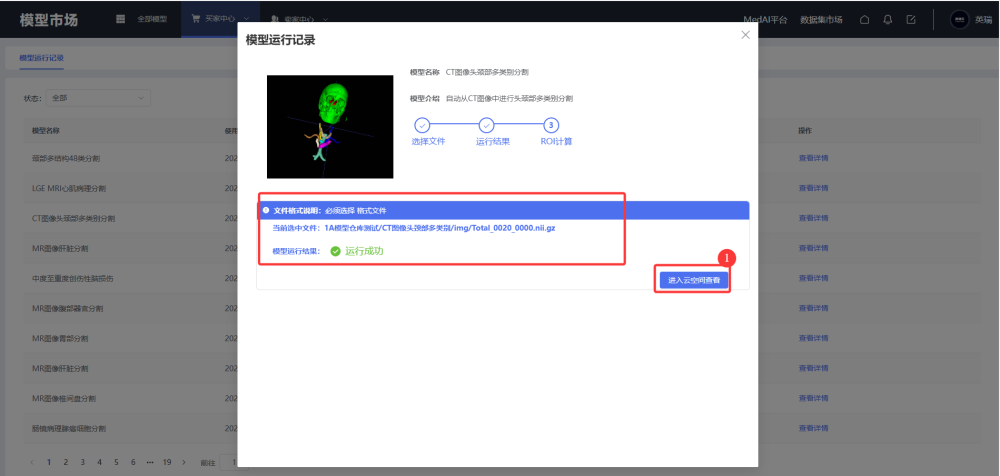Click the 运行结果 step circle
1000x476 pixels.
[486, 125]
